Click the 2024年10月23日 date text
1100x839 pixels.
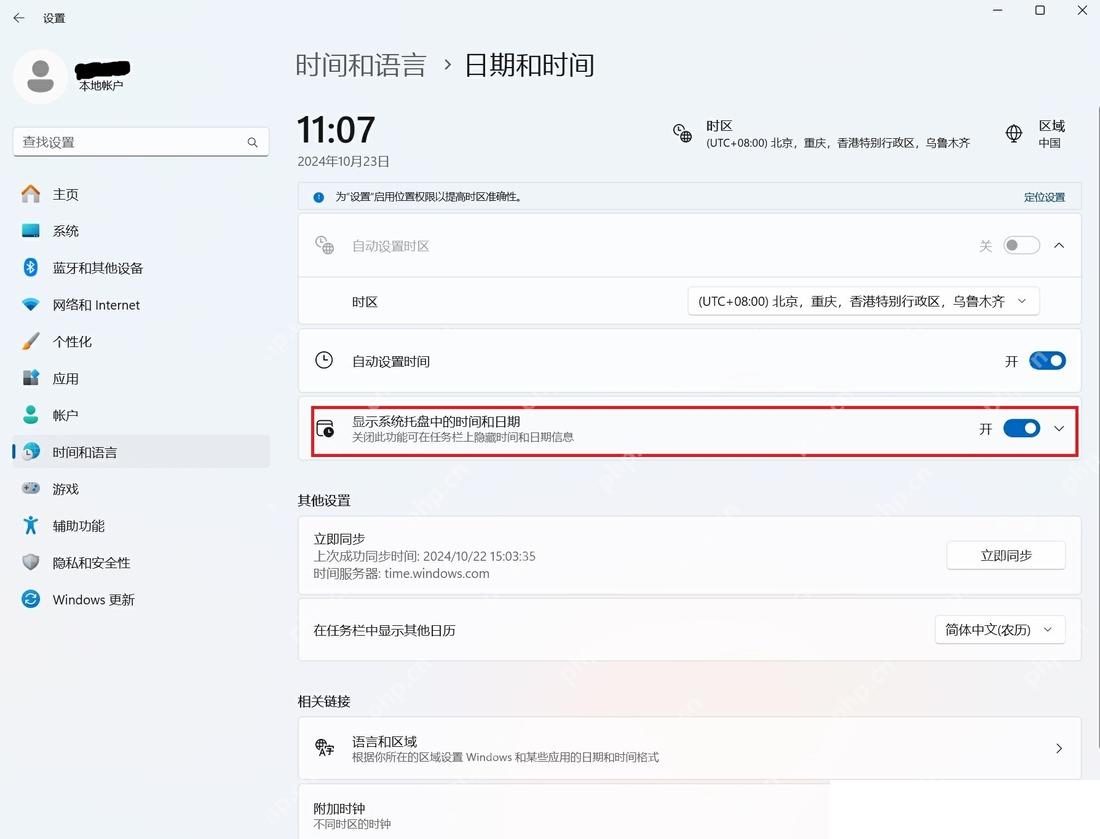point(343,161)
